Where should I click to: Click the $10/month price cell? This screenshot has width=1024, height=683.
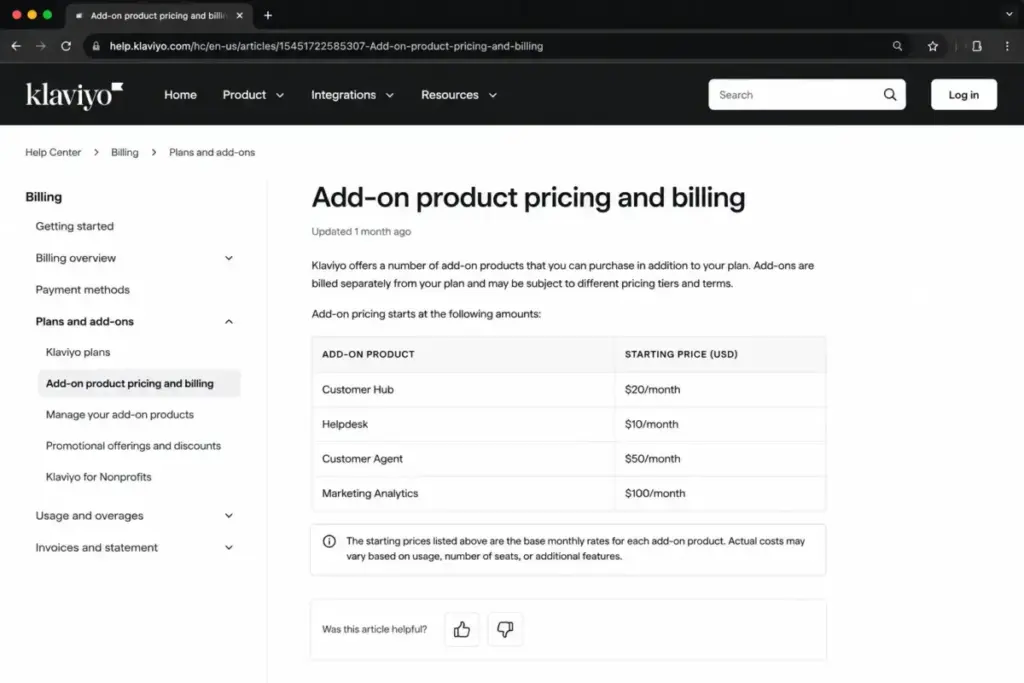pos(720,424)
